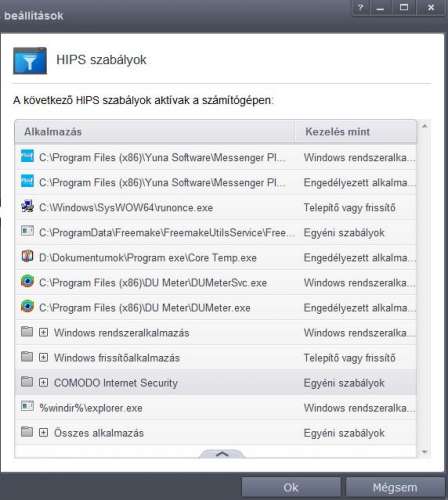Click the Core Temp.exe application icon
Image resolution: width=448 pixels, height=500 pixels.
click(x=27, y=256)
